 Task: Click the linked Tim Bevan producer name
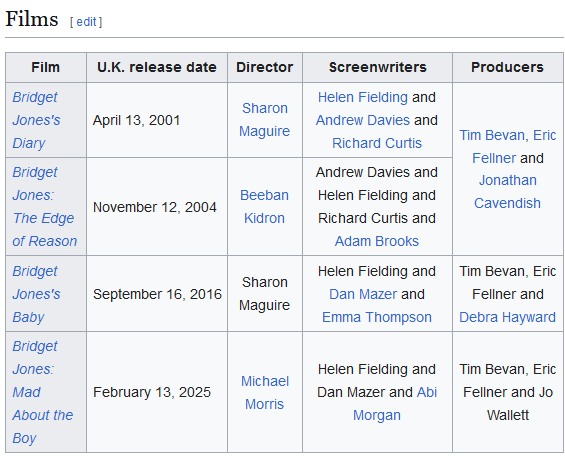pyautogui.click(x=492, y=136)
